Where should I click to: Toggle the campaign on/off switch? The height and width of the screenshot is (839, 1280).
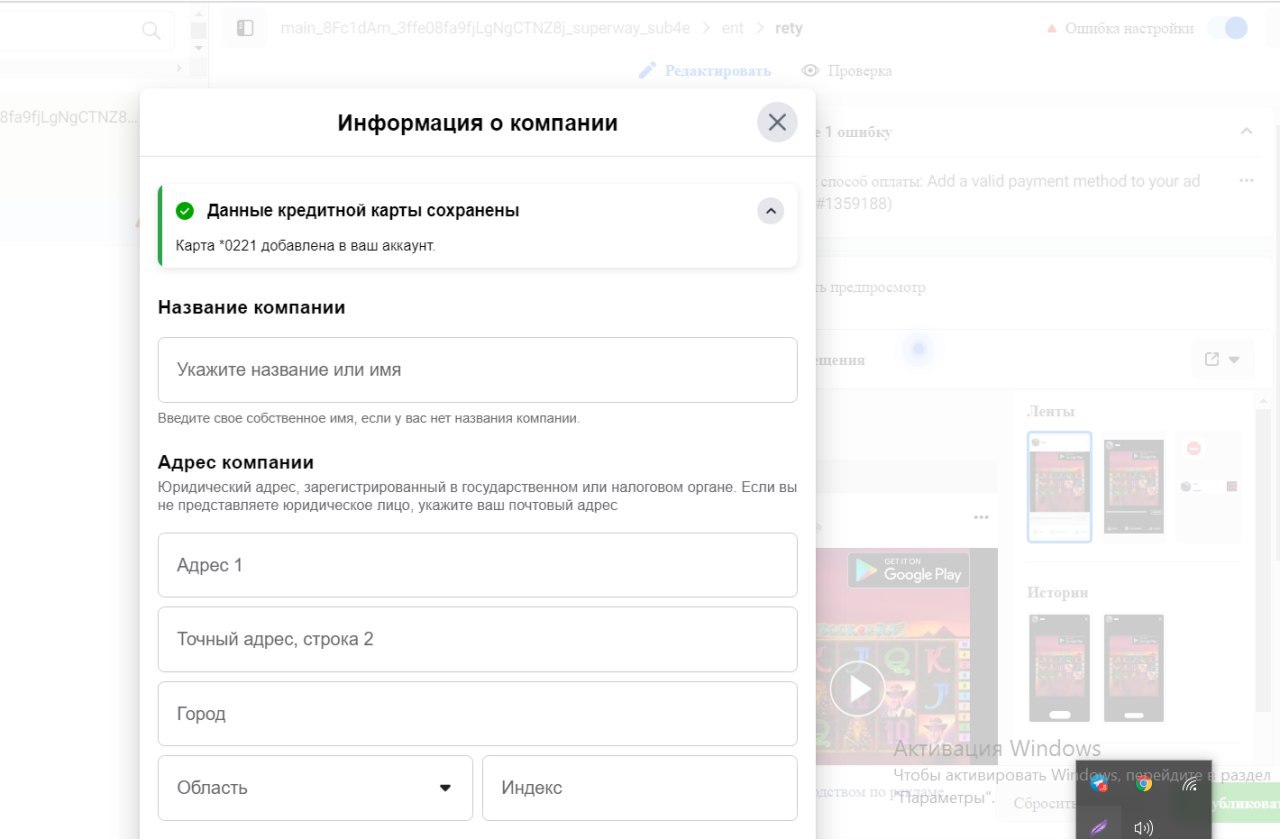pos(1229,28)
